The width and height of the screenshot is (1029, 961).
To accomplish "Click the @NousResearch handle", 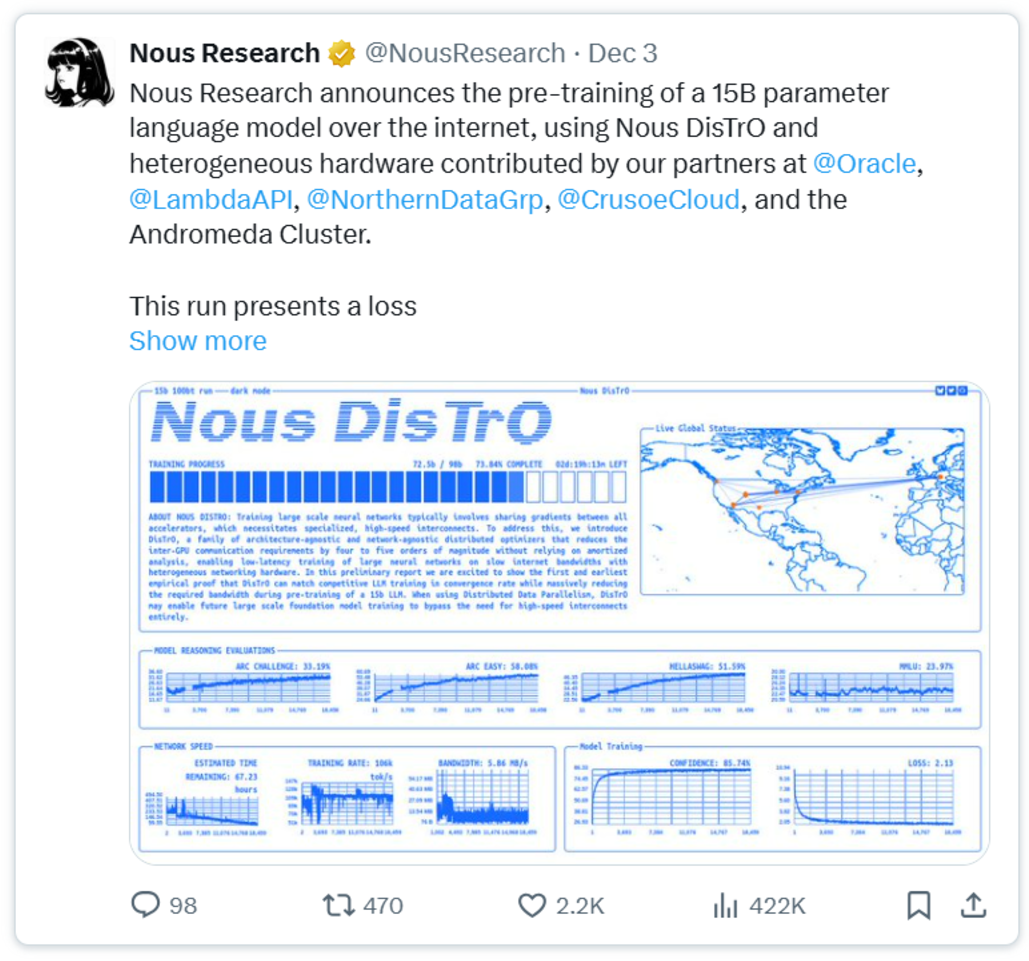I will pyautogui.click(x=465, y=53).
